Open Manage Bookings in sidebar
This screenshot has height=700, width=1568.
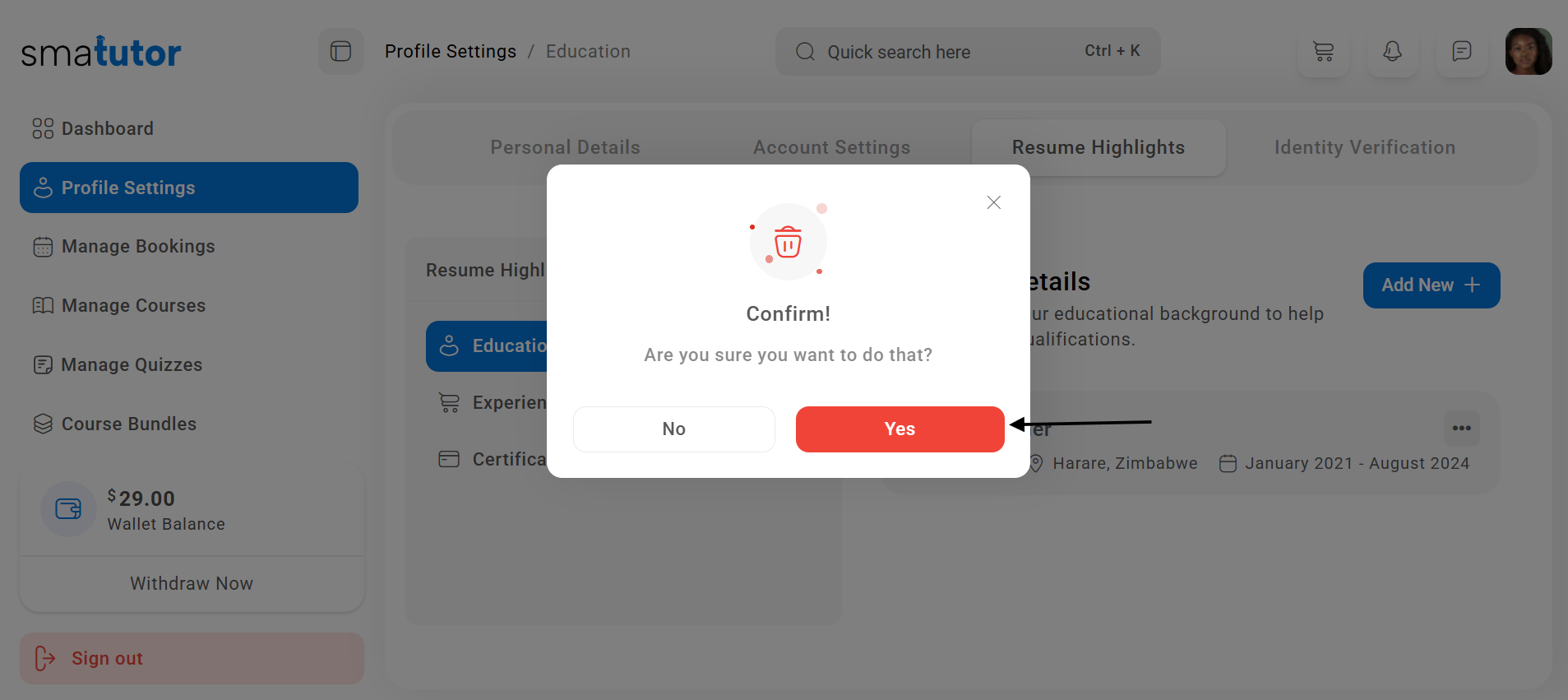tap(137, 247)
